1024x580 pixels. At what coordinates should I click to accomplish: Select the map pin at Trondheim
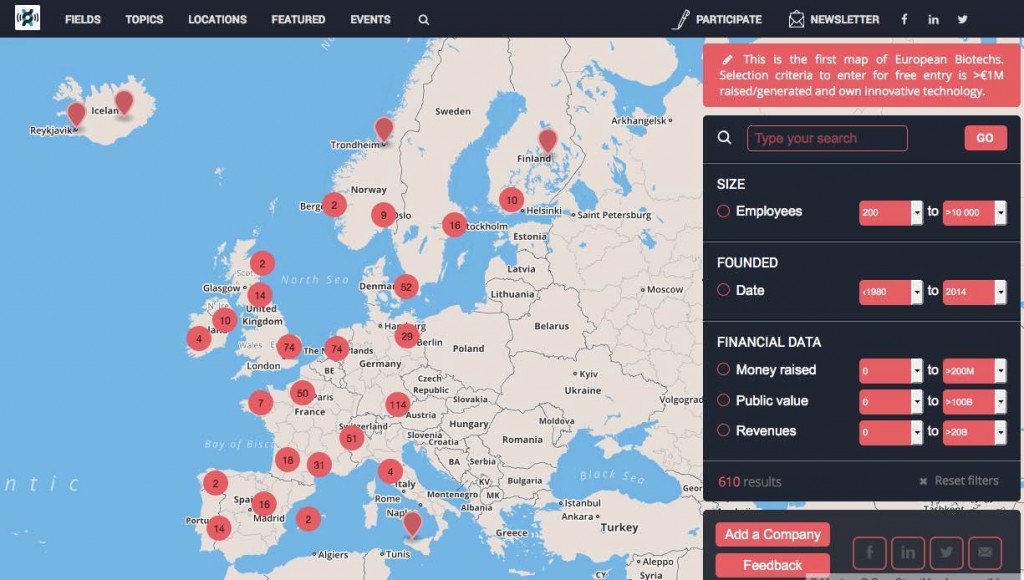[x=384, y=129]
